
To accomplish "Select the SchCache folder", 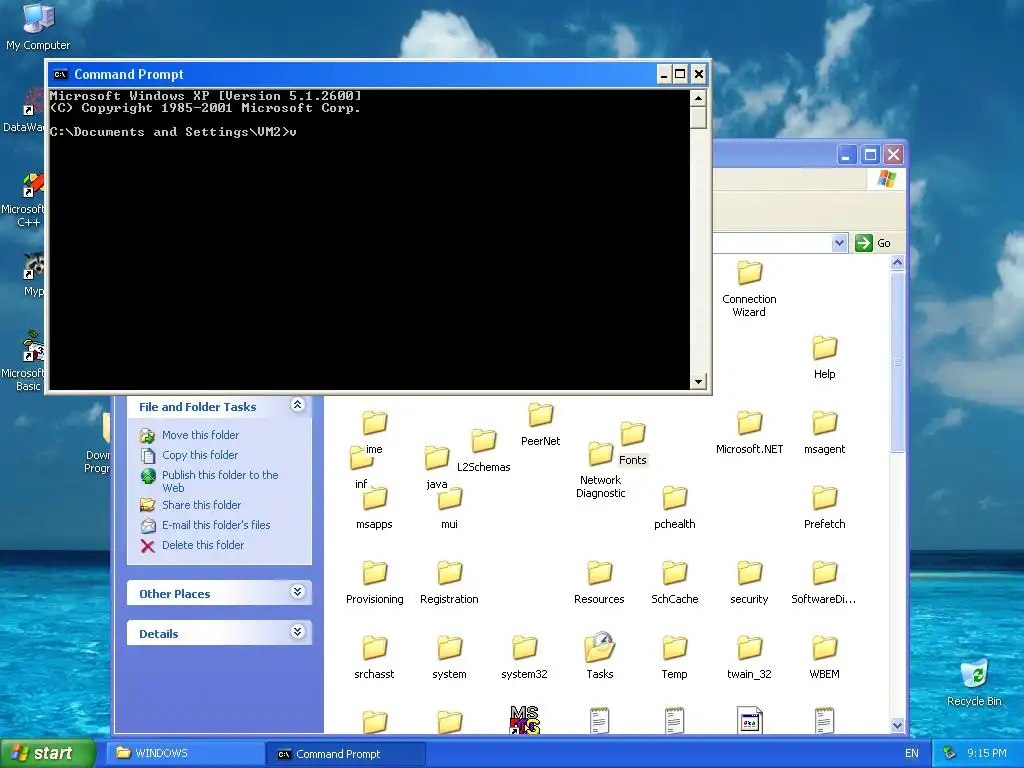I will tap(675, 583).
